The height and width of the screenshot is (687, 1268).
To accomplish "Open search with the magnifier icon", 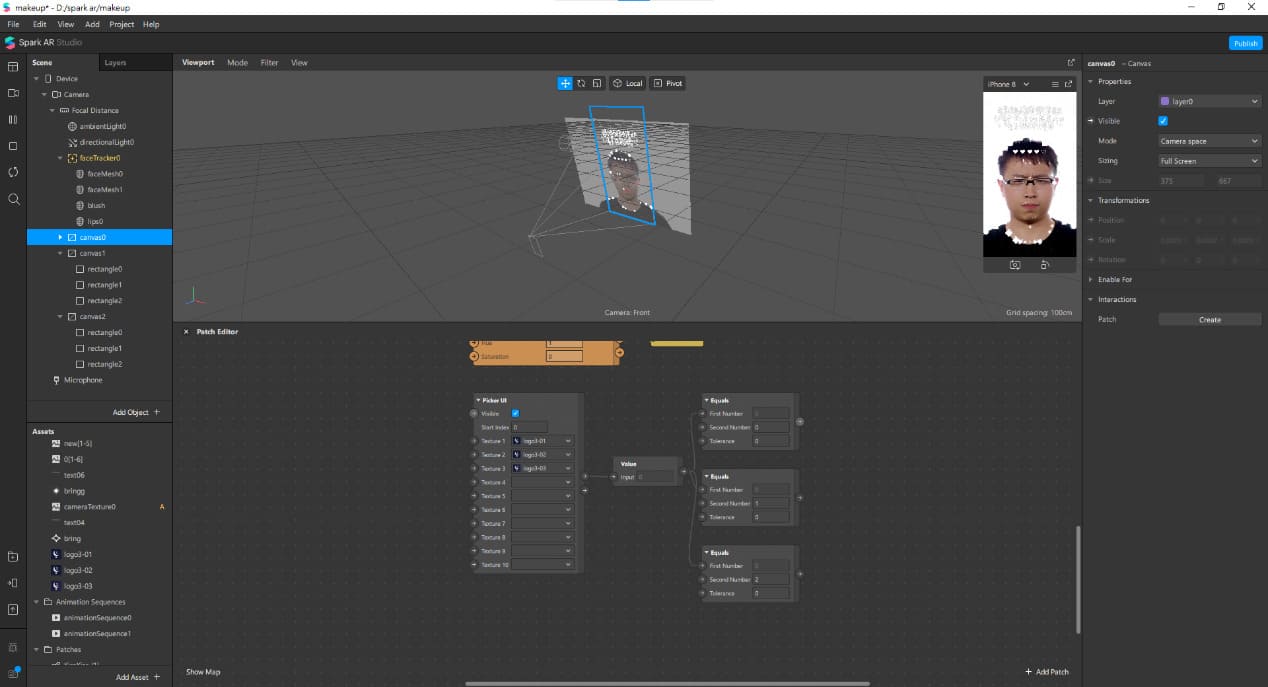I will pyautogui.click(x=13, y=199).
